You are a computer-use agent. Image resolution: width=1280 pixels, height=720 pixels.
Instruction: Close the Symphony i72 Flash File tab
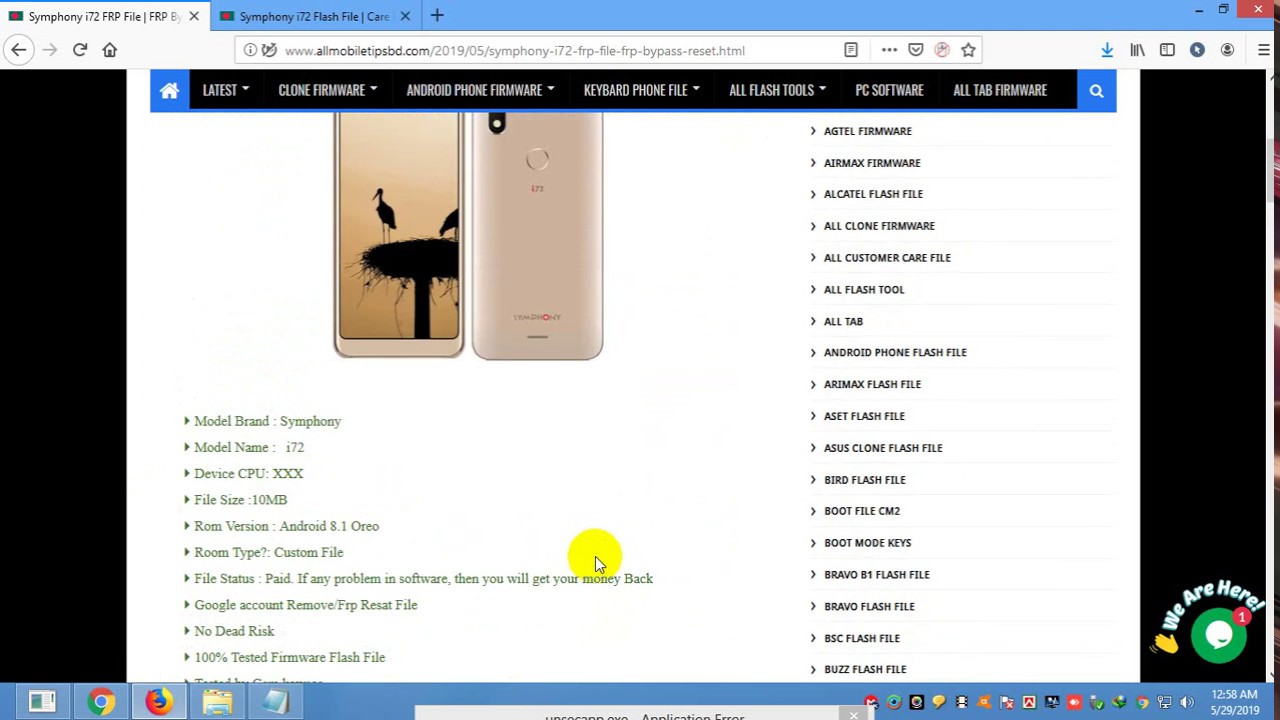tap(405, 16)
